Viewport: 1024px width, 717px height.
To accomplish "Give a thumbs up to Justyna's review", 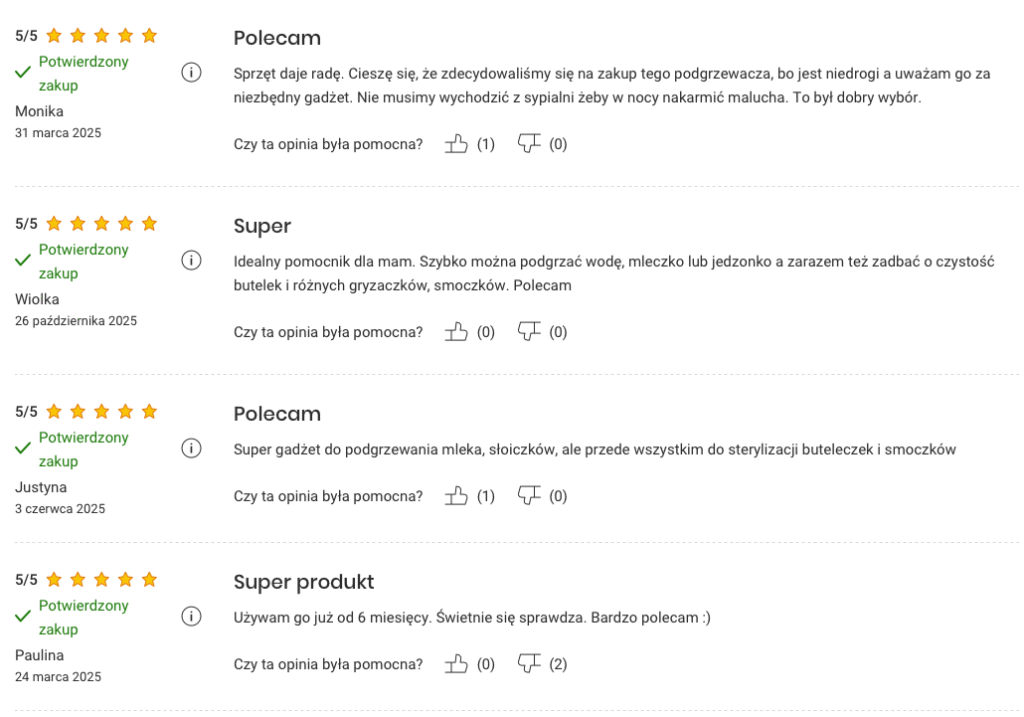I will [x=456, y=495].
